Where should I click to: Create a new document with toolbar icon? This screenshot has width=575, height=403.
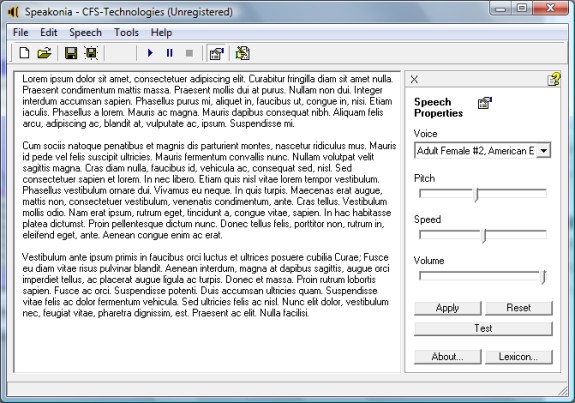25,53
